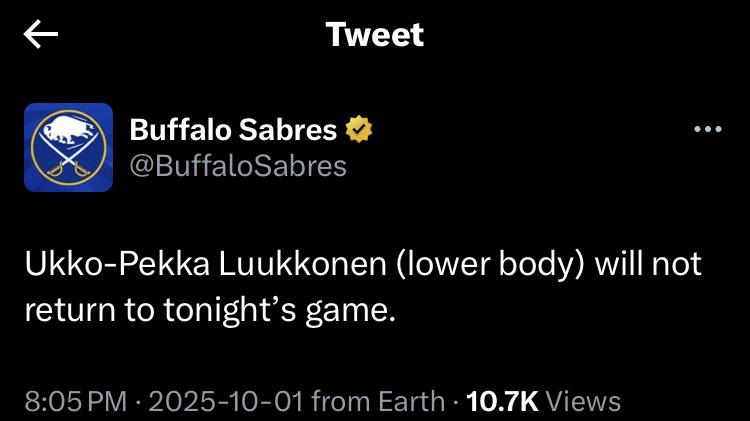
Task: Click the "from Earth" location label
Action: [x=379, y=402]
